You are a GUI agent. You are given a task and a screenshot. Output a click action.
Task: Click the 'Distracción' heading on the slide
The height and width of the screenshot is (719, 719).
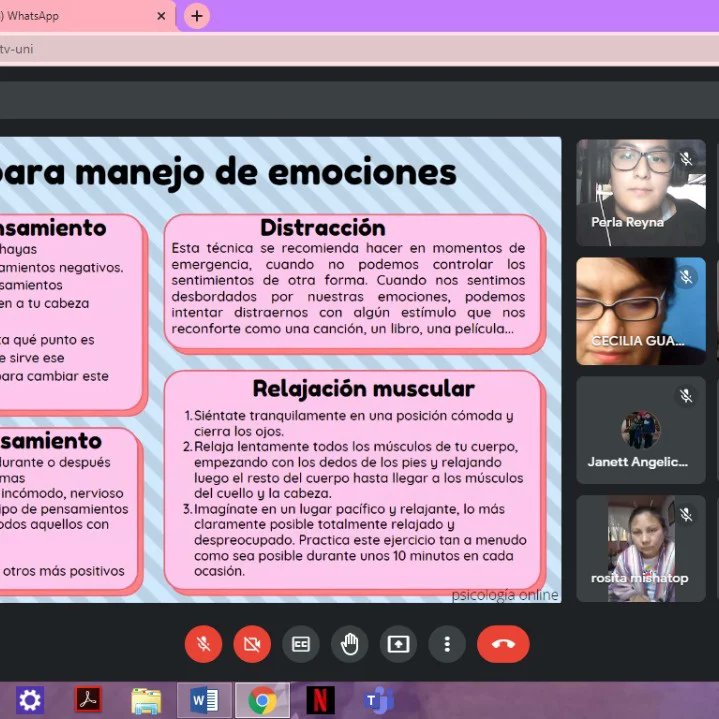323,227
